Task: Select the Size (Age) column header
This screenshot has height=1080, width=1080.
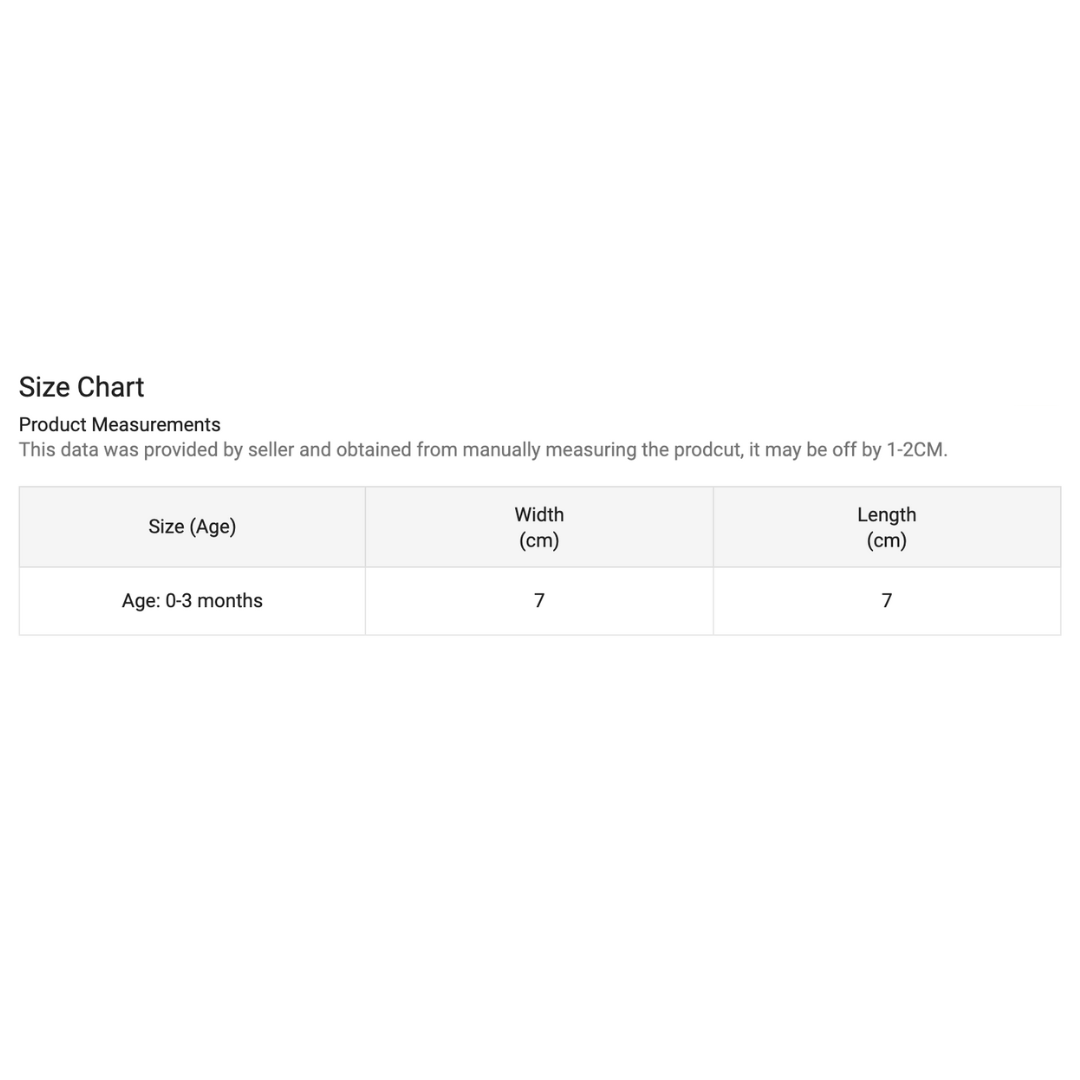Action: point(192,527)
